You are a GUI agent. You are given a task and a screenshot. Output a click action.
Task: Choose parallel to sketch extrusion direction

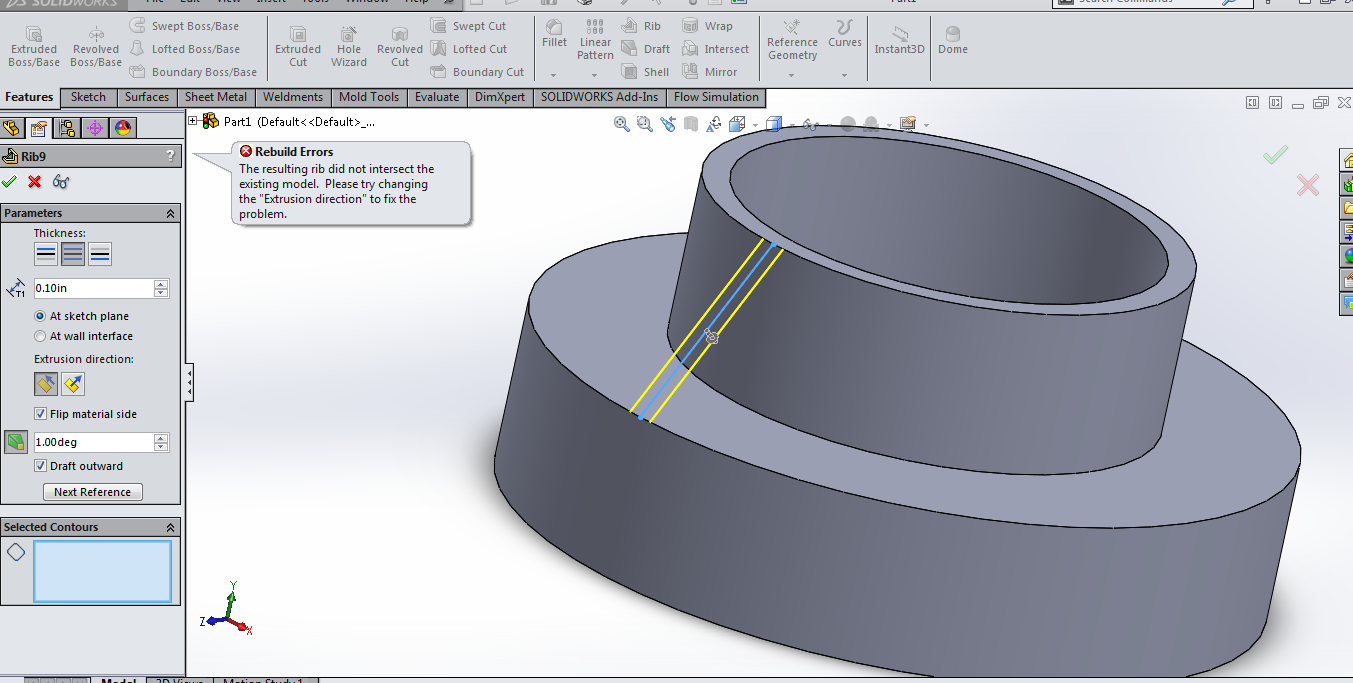point(46,384)
